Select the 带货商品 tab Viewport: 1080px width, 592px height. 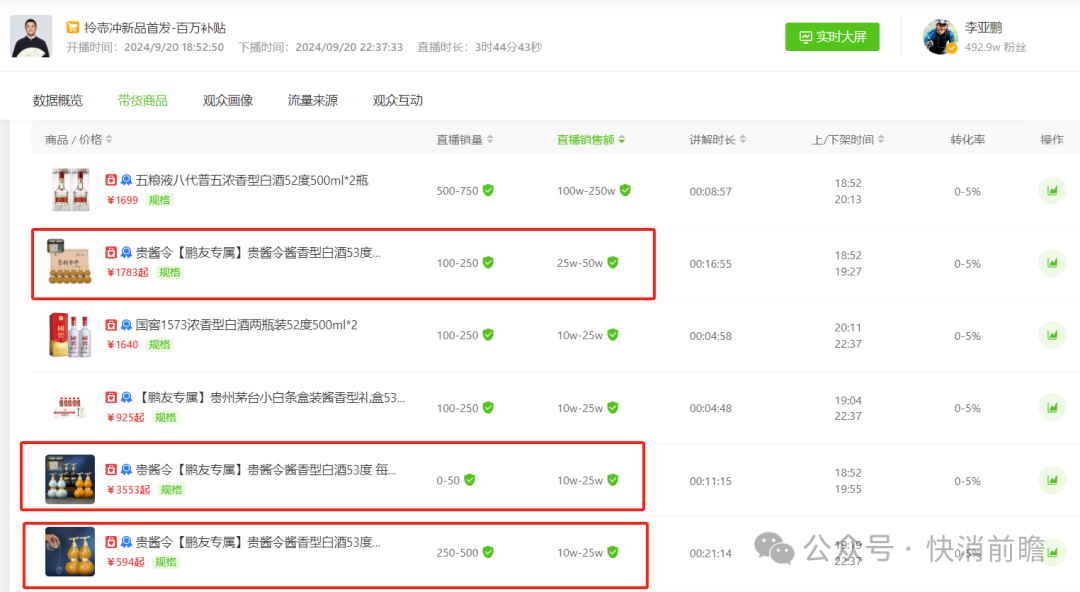(x=143, y=101)
